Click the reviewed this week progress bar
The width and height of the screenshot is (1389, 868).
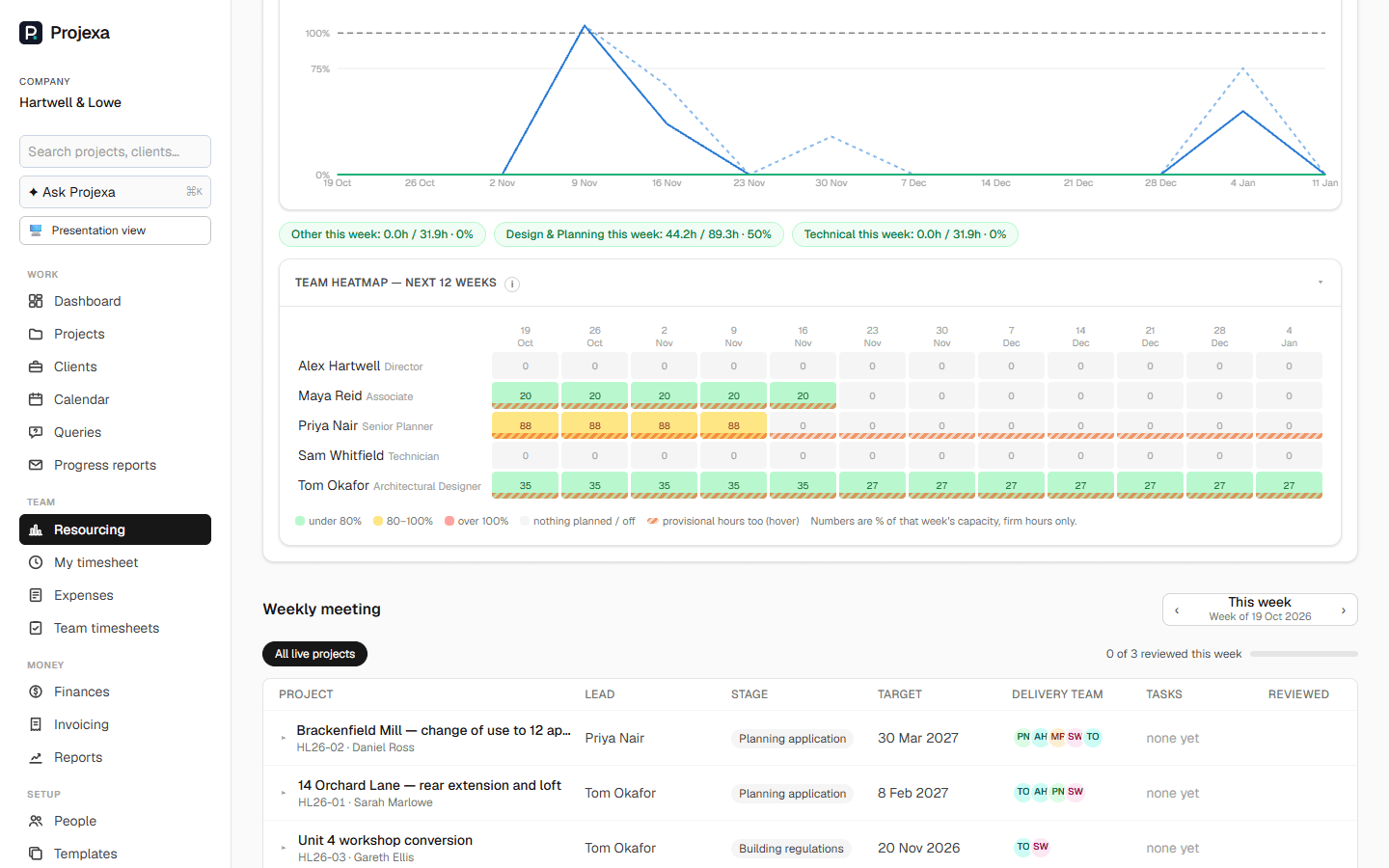(1304, 654)
